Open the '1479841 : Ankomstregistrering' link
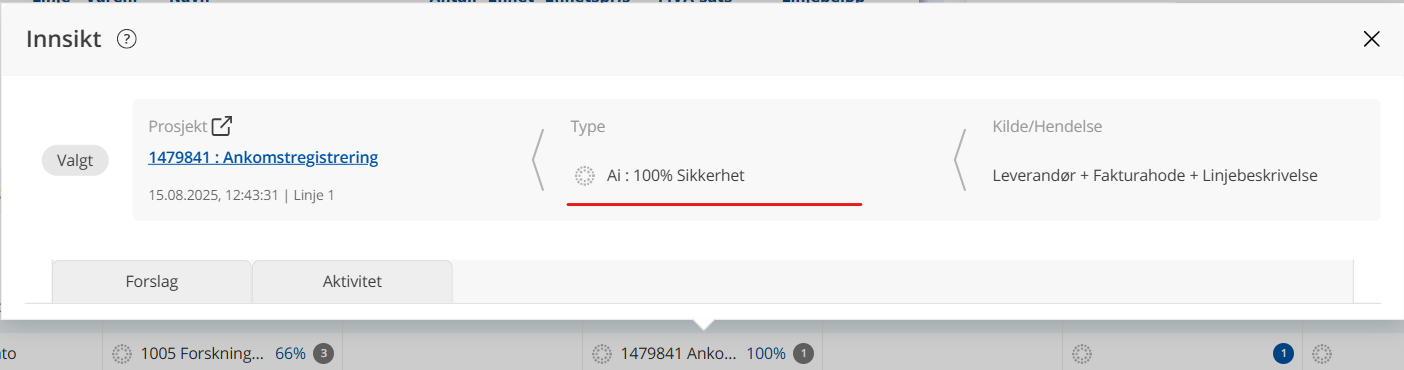This screenshot has height=370, width=1404. [263, 157]
